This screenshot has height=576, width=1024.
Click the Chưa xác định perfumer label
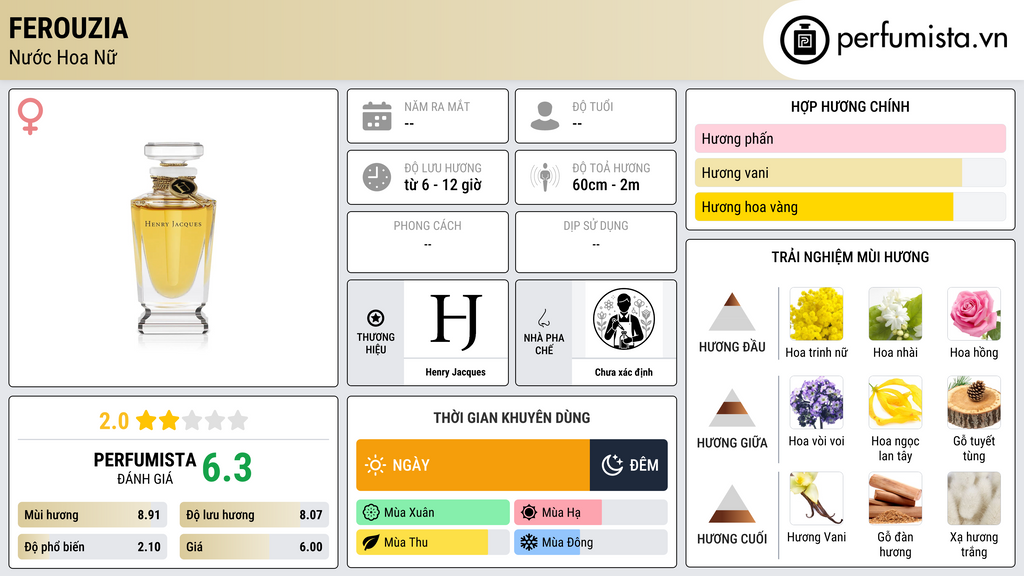coord(624,372)
